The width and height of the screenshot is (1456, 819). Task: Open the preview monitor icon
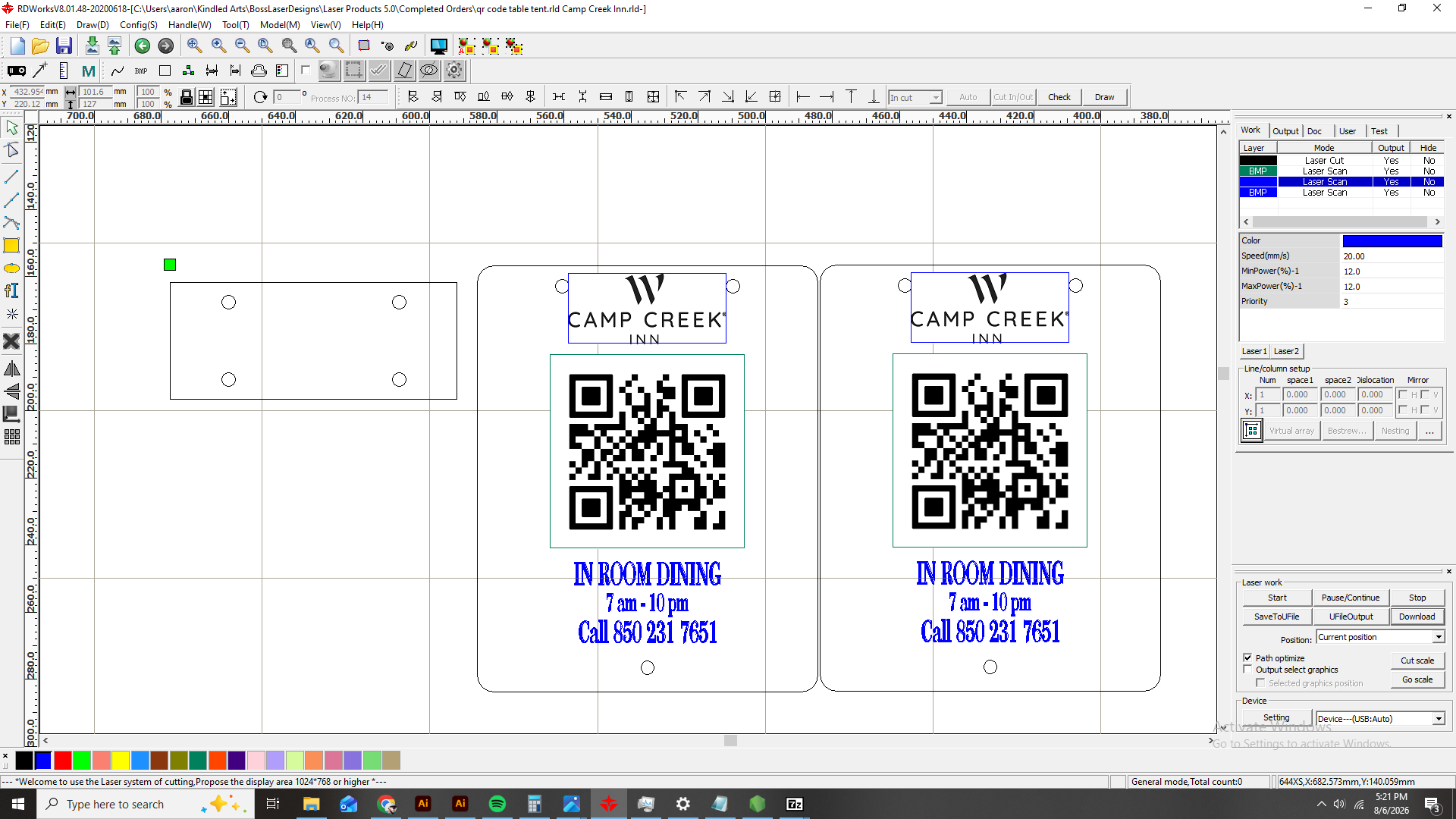(x=438, y=46)
